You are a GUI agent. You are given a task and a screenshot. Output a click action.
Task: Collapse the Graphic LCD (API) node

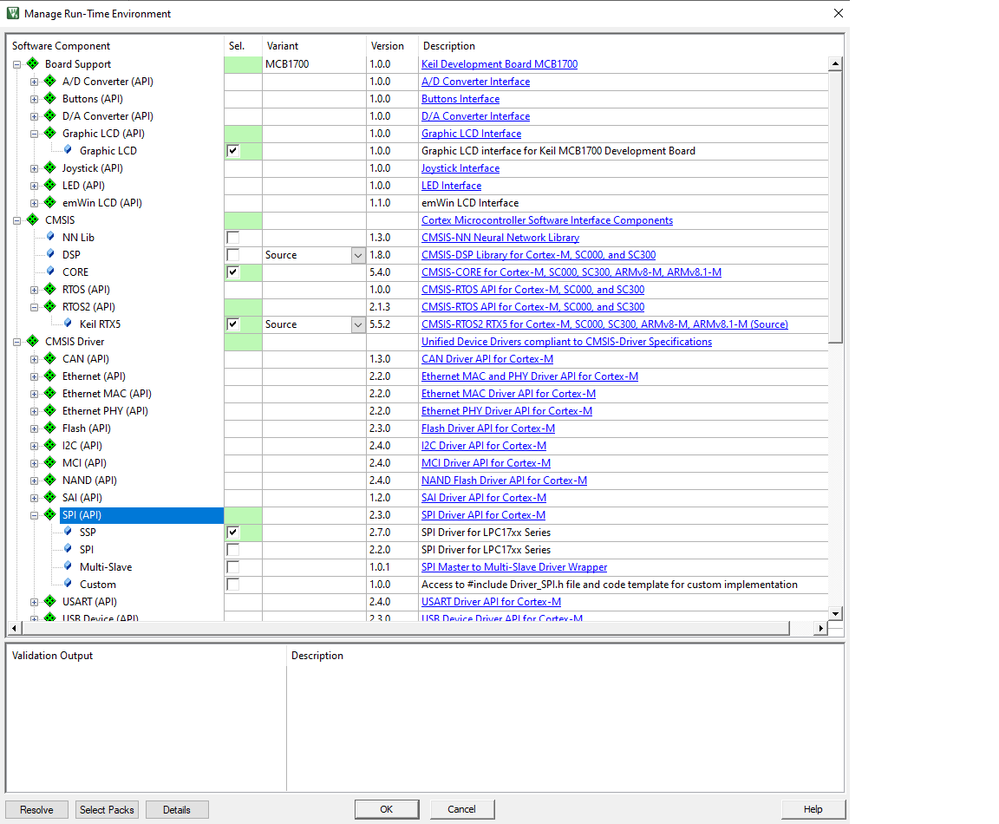(34, 134)
